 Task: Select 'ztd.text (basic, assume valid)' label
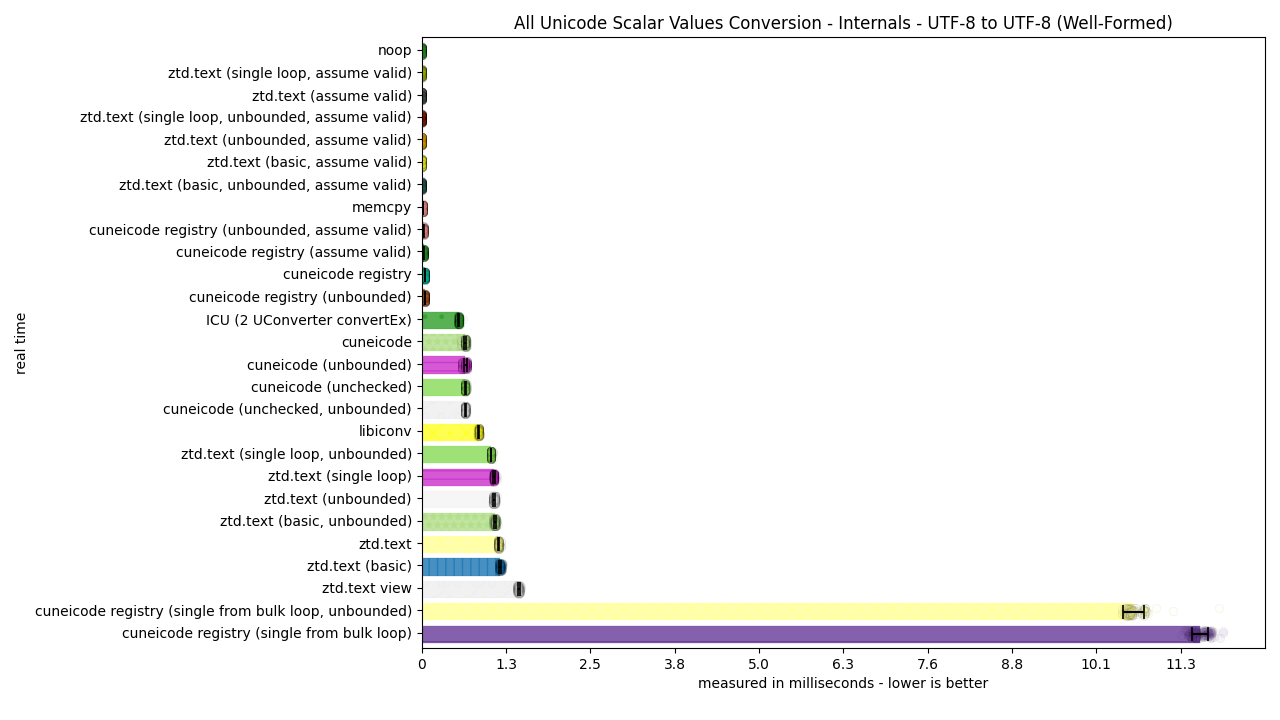(x=309, y=163)
